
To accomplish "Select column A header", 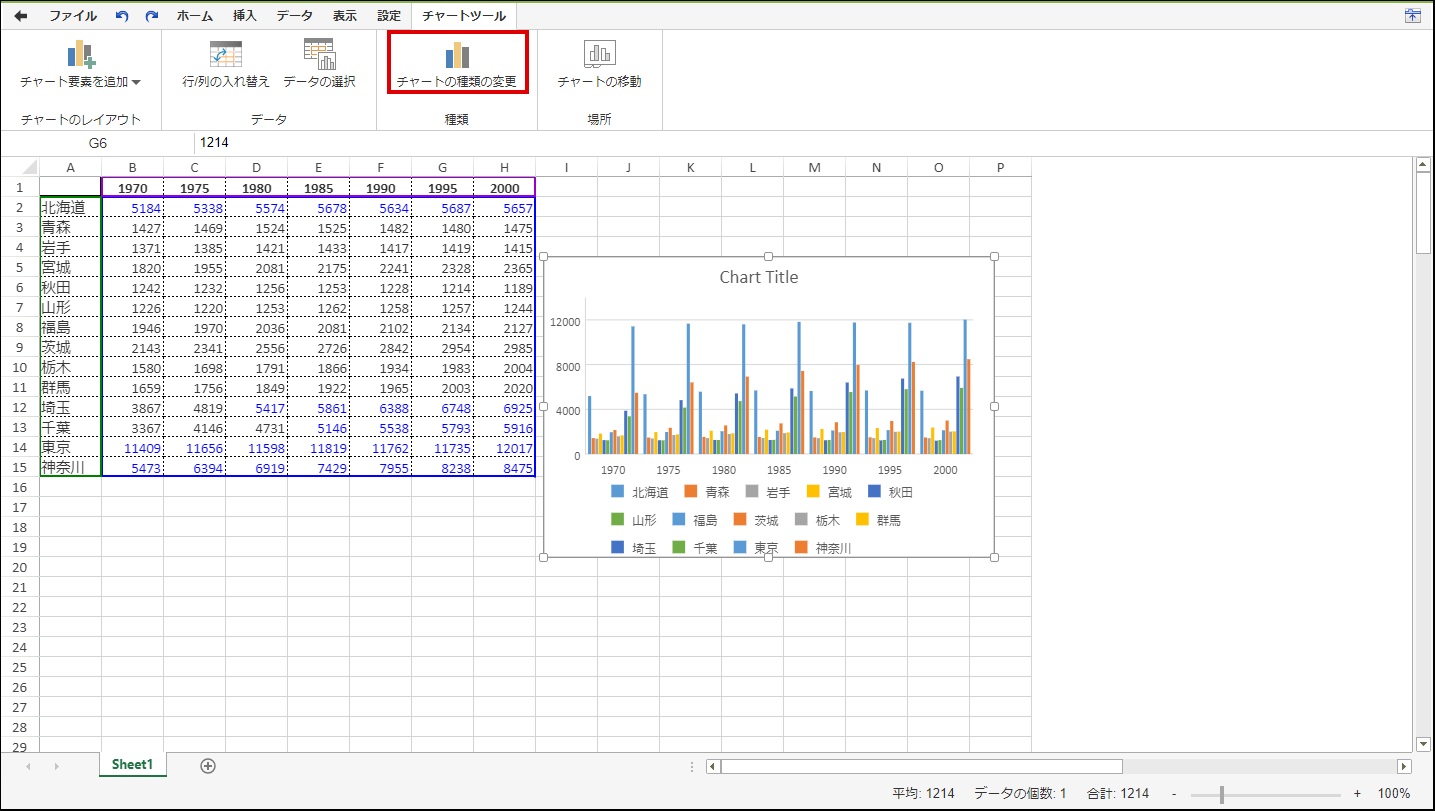I will [70, 167].
